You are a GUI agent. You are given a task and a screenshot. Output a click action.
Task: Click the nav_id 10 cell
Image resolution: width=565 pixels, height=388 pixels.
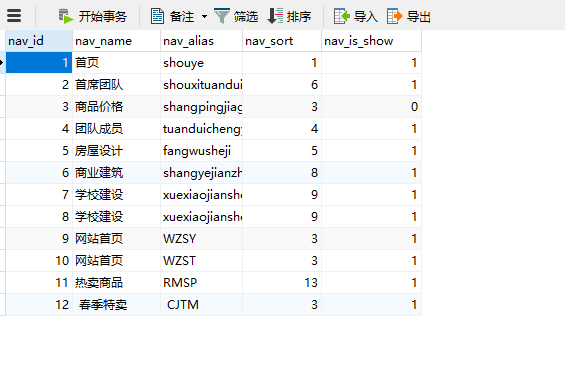pyautogui.click(x=39, y=260)
